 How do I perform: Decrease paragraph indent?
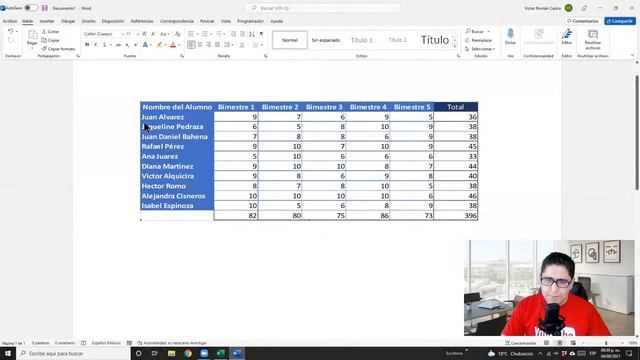233,34
